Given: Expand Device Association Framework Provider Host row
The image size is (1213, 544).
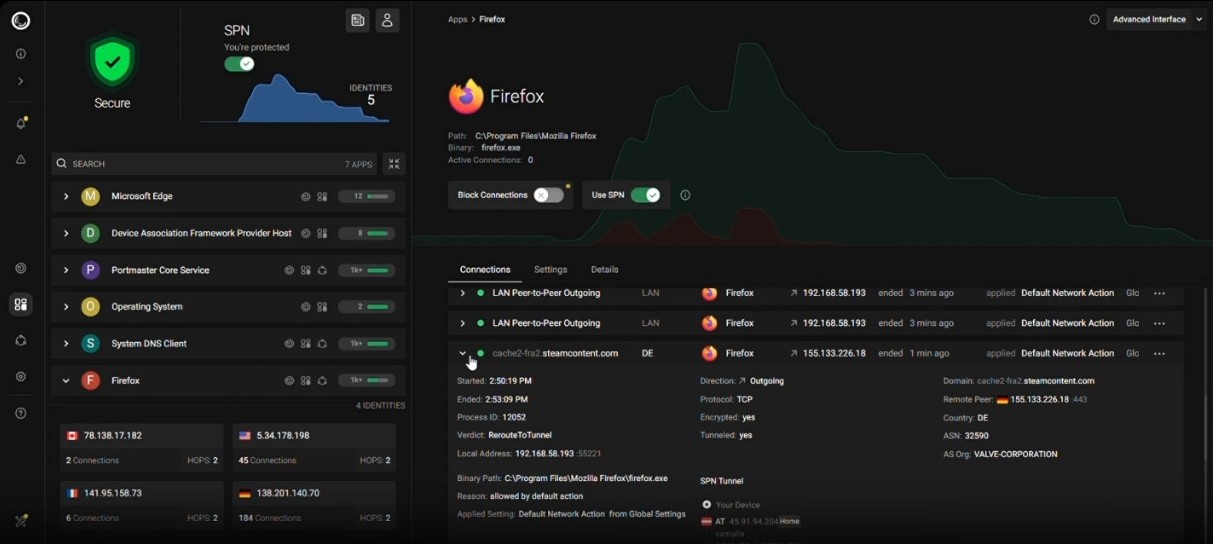Looking at the screenshot, I should [66, 233].
